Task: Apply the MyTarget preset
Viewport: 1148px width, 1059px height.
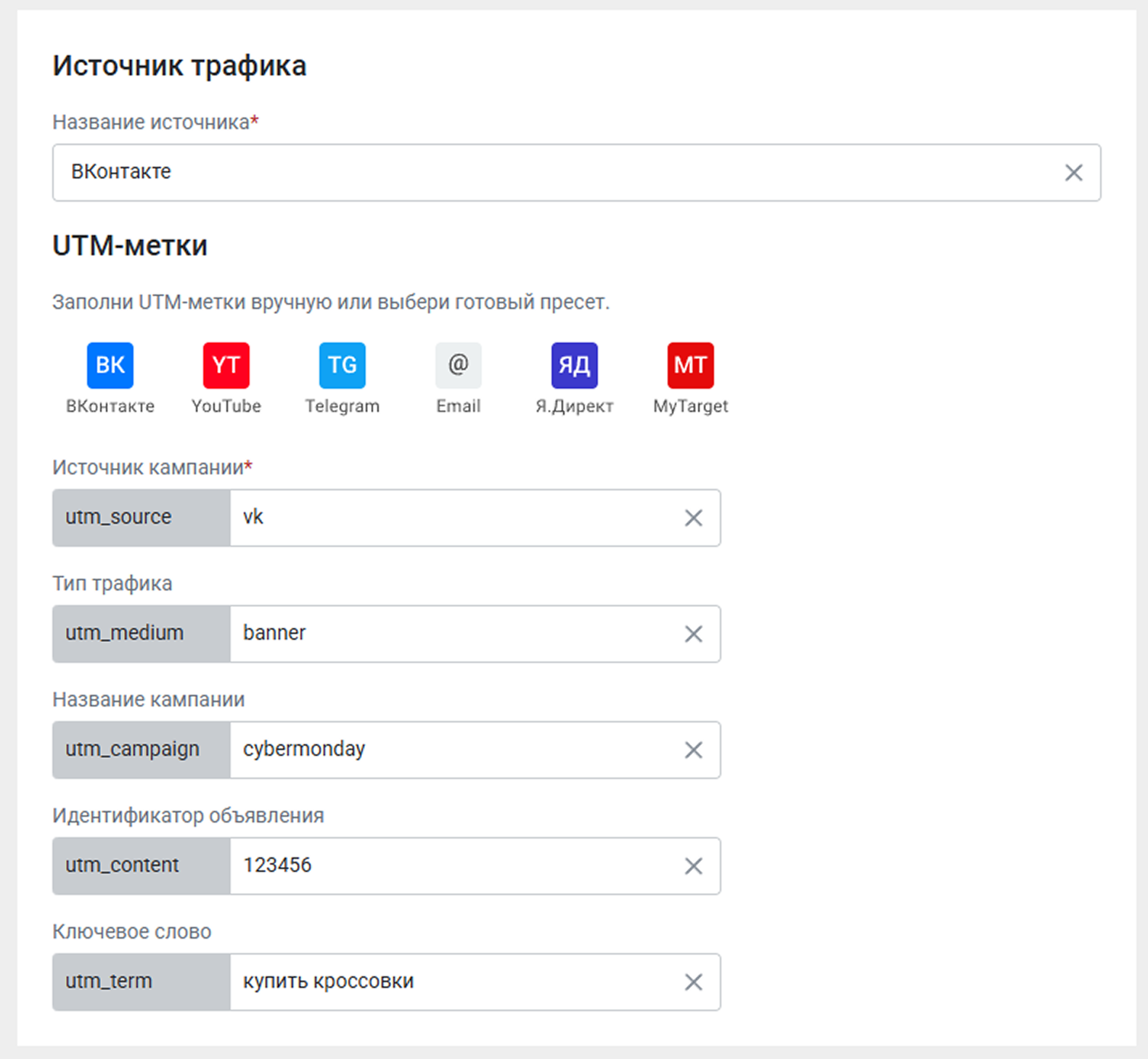Action: (x=690, y=366)
